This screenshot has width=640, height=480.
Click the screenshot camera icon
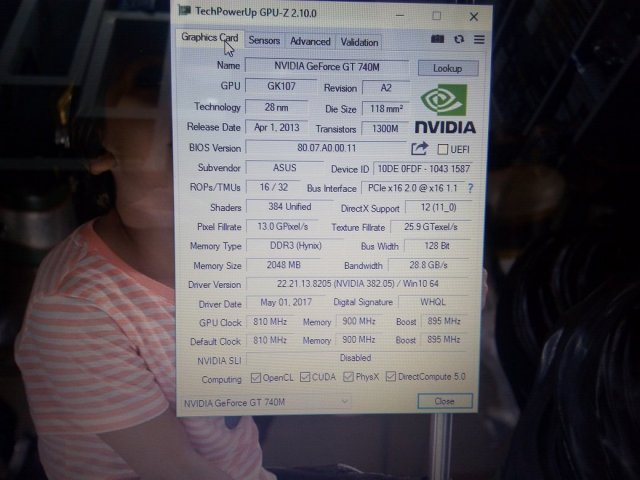pyautogui.click(x=437, y=40)
